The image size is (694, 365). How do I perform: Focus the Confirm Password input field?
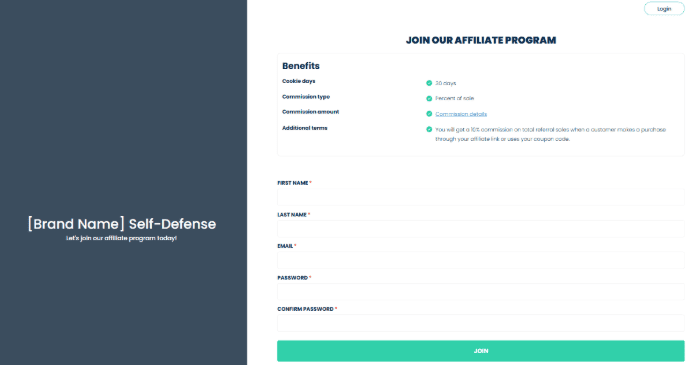coord(481,323)
